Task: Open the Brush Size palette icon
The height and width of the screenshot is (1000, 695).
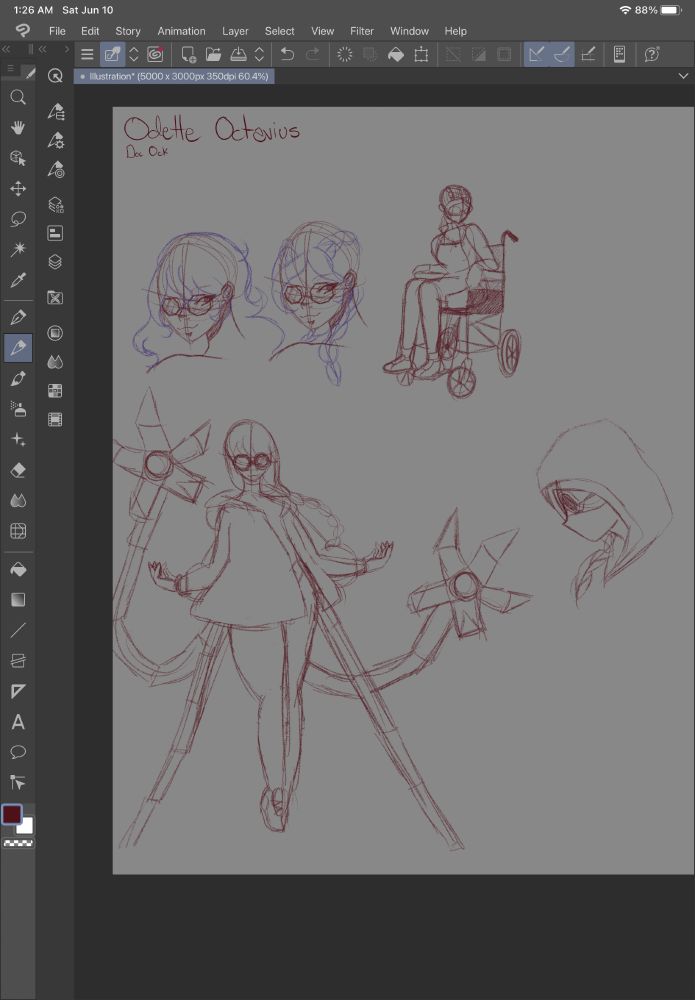Action: tap(55, 170)
